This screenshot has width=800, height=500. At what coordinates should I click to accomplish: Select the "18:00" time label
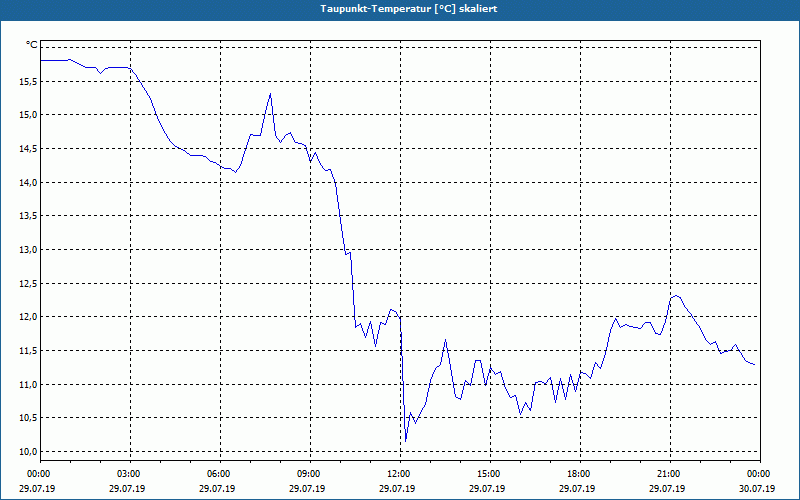580,474
